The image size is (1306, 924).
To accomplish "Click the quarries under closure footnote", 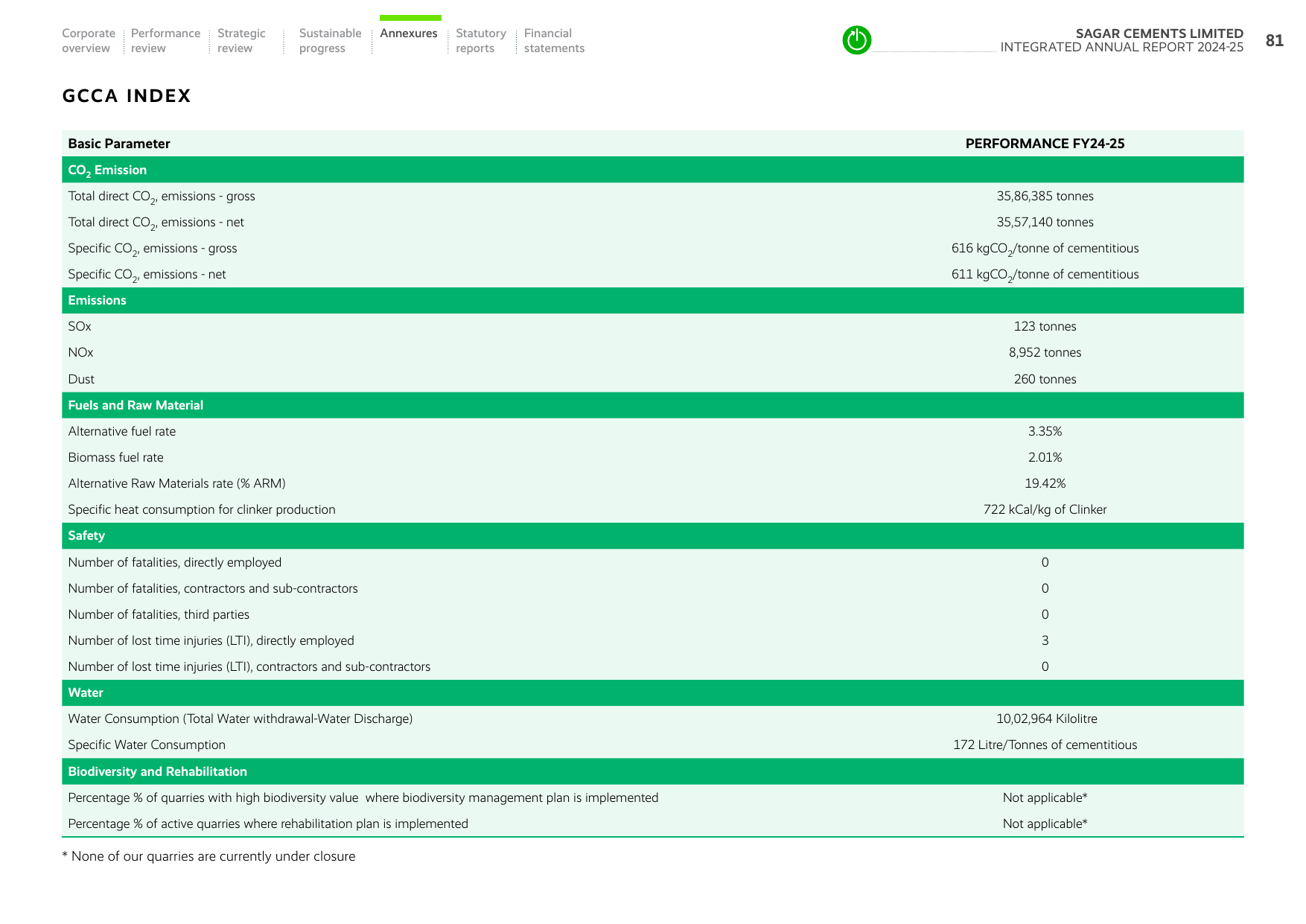I will click(x=208, y=856).
